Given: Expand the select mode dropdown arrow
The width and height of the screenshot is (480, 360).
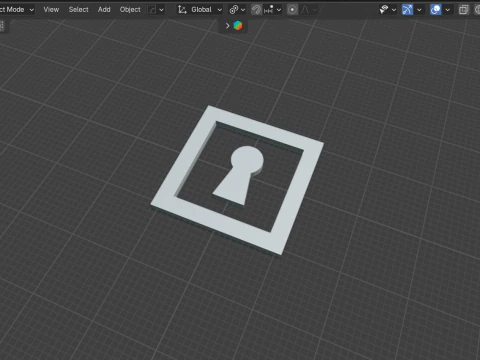Looking at the screenshot, I should (x=161, y=10).
